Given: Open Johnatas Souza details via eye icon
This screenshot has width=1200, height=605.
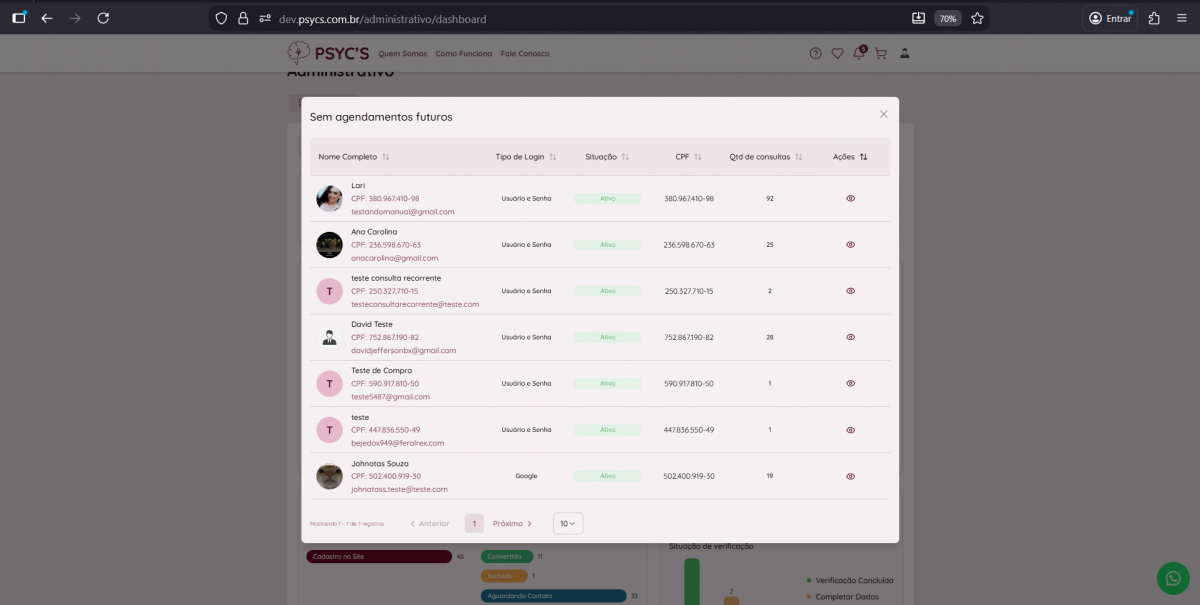Looking at the screenshot, I should click(850, 476).
